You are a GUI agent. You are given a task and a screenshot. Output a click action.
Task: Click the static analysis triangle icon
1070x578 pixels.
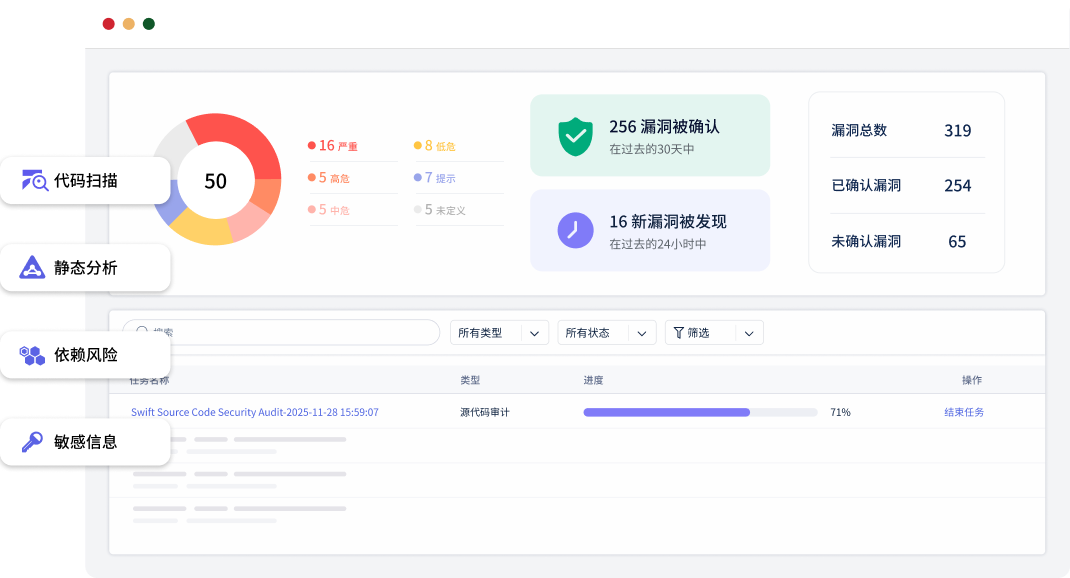click(33, 268)
